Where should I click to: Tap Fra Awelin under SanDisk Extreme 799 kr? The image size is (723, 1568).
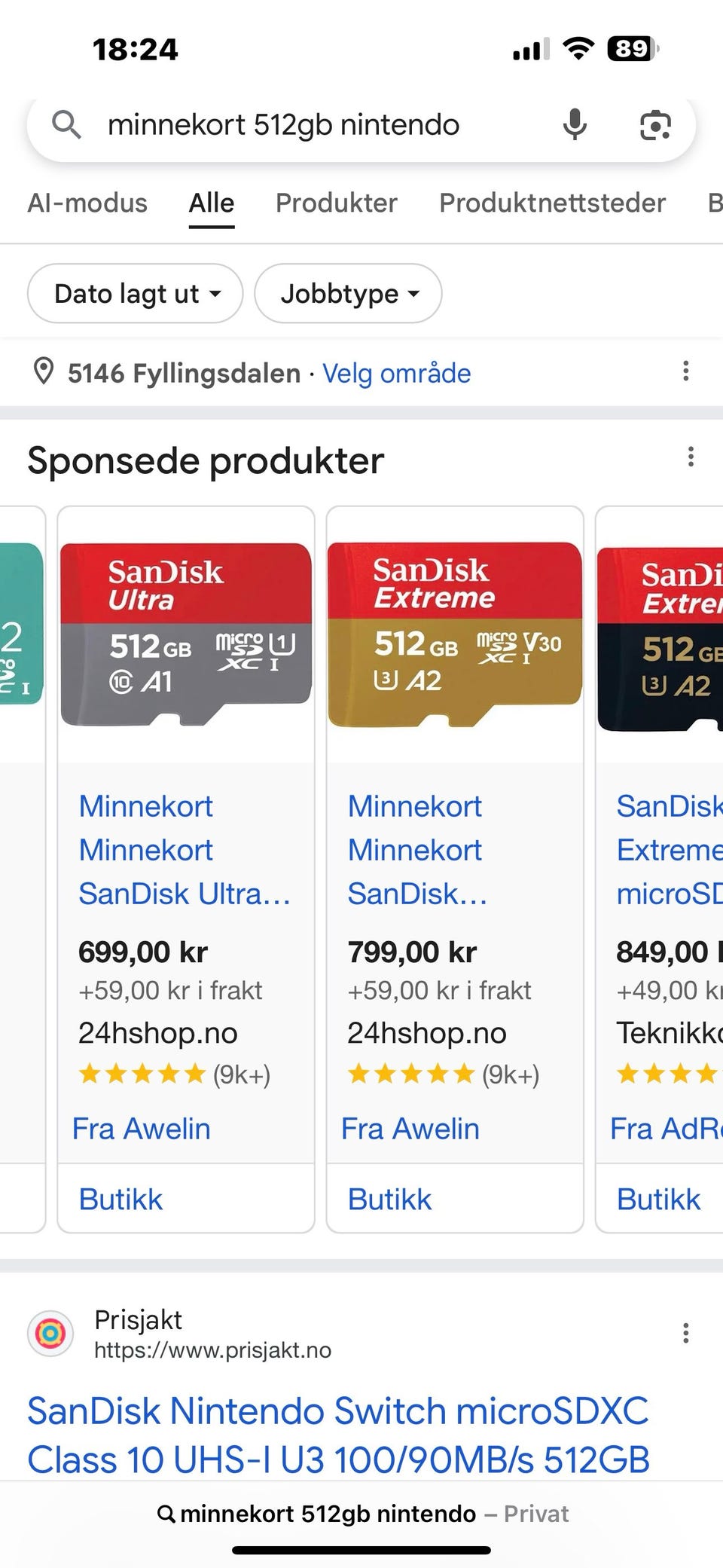410,1129
